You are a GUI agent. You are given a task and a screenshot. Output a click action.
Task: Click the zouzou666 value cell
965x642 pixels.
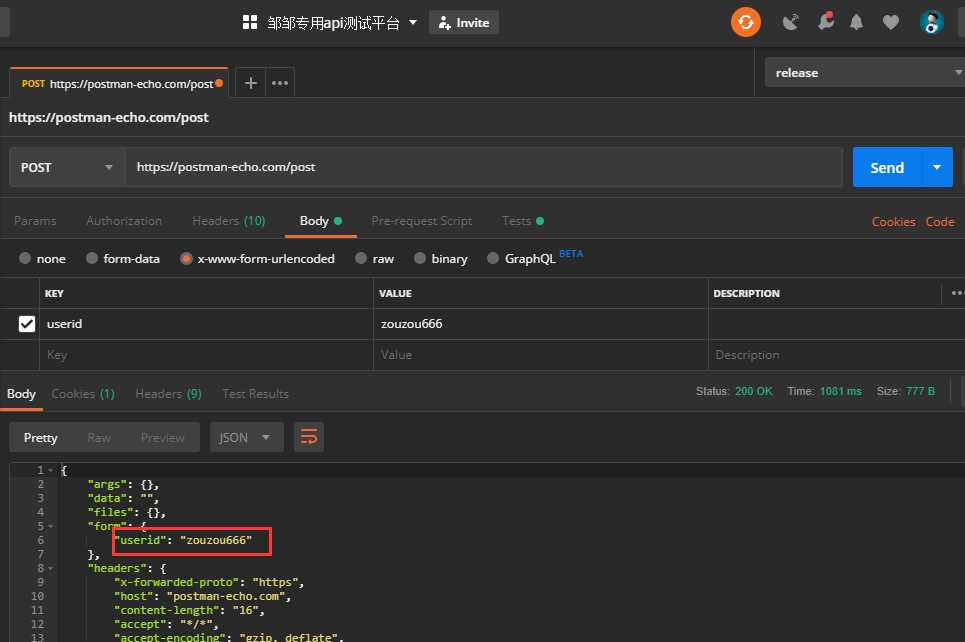click(x=540, y=324)
